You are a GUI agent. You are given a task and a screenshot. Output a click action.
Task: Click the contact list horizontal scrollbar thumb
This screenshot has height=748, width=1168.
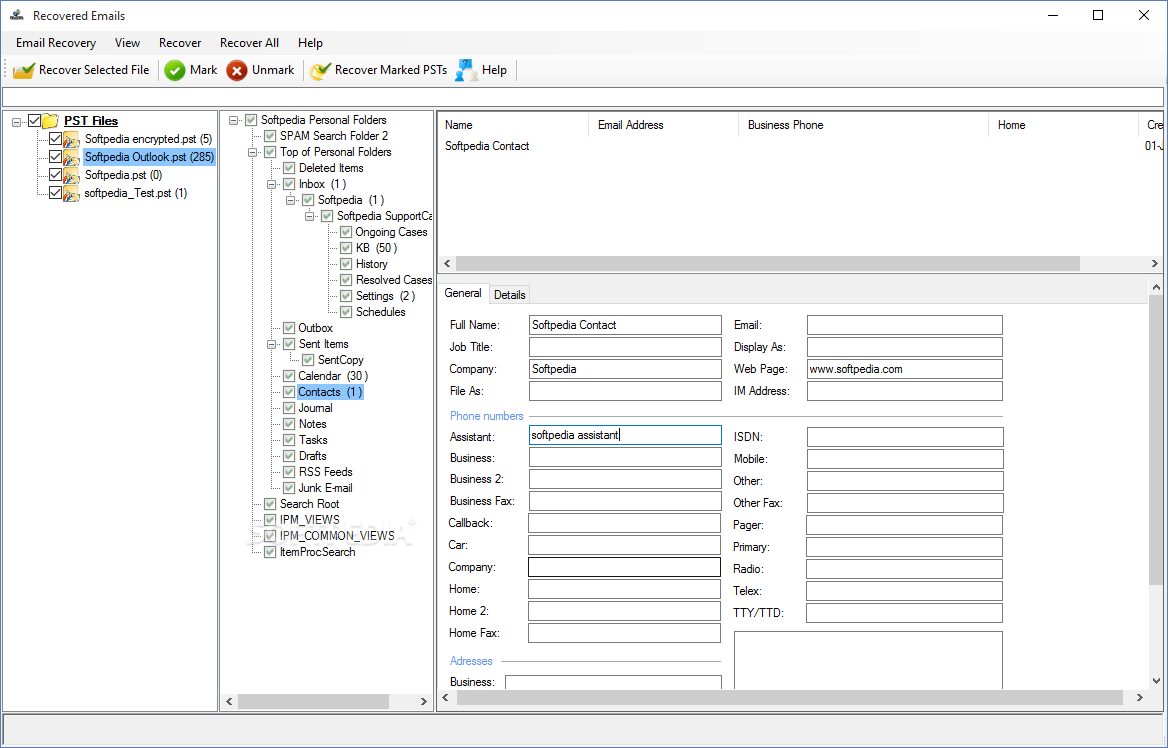point(767,264)
